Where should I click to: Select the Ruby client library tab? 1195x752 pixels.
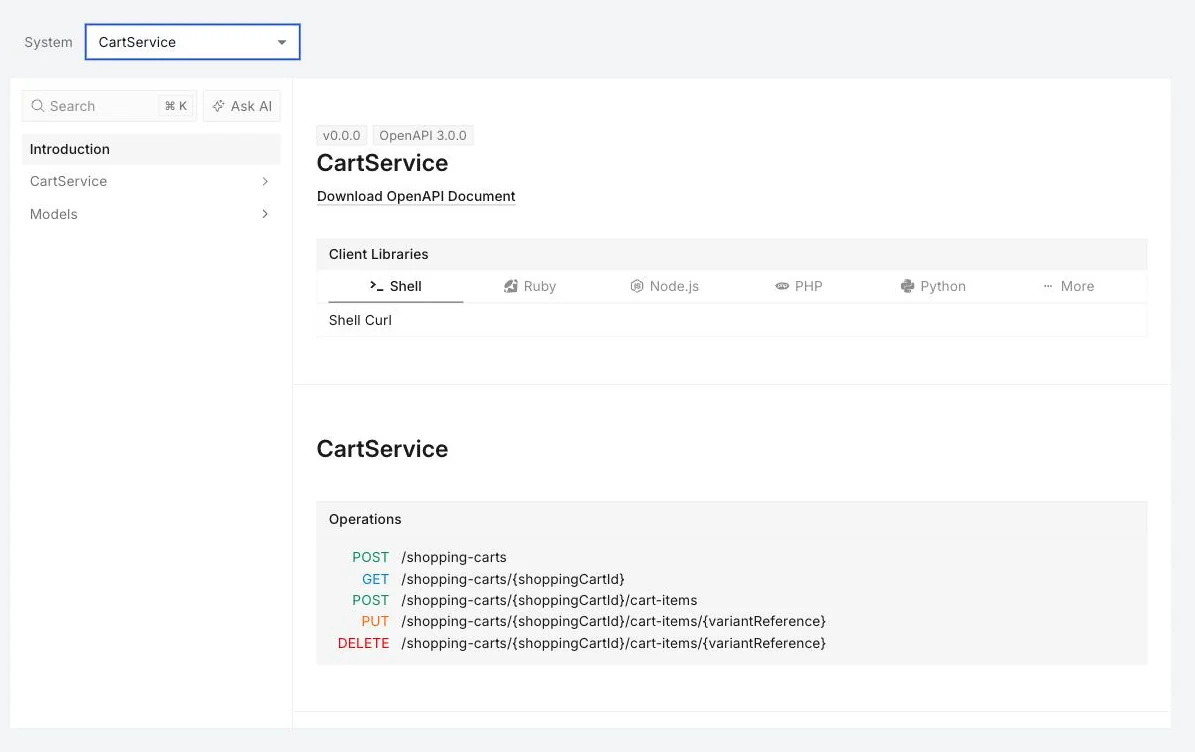(x=530, y=286)
